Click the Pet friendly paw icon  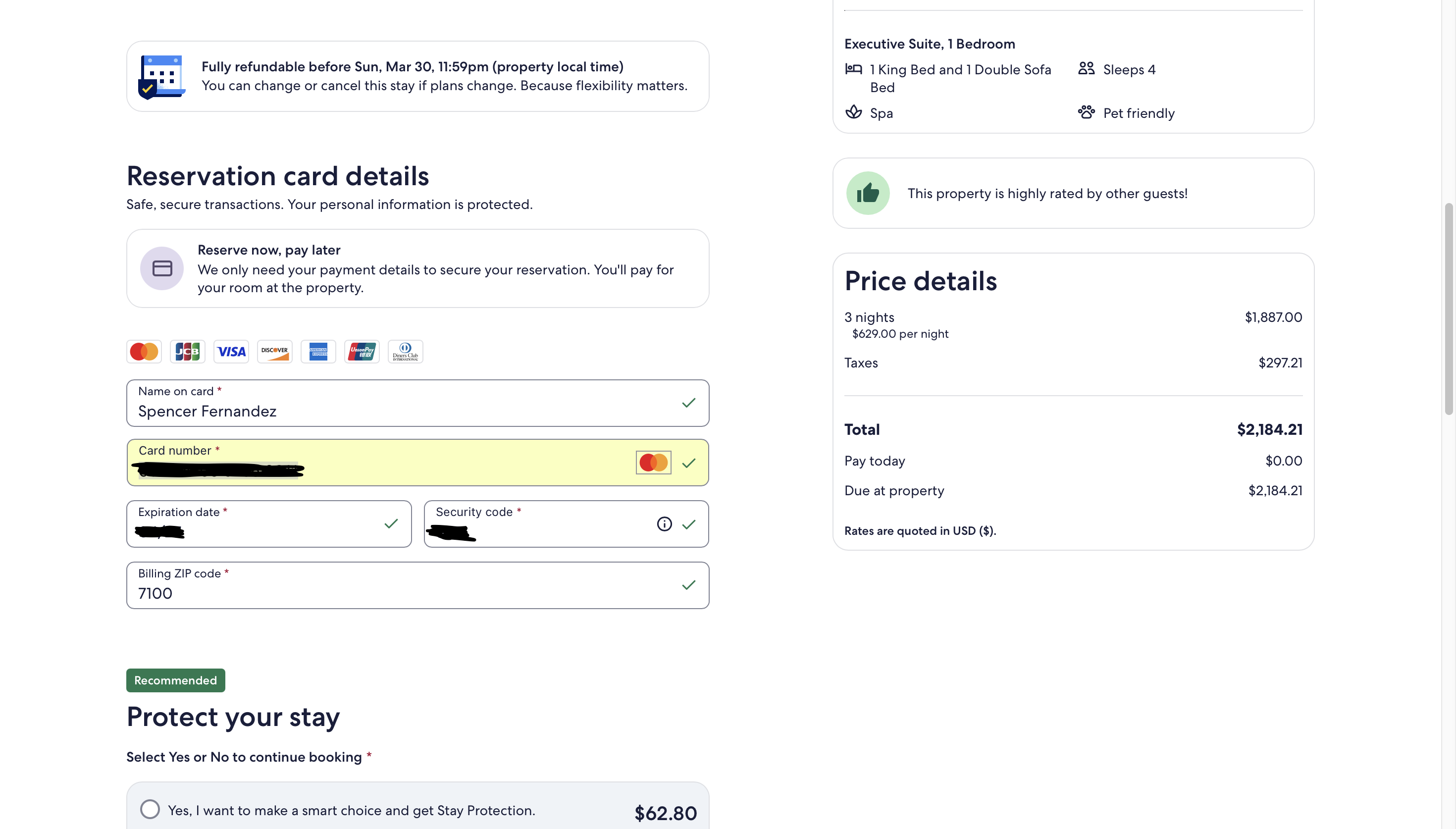[x=1086, y=112]
